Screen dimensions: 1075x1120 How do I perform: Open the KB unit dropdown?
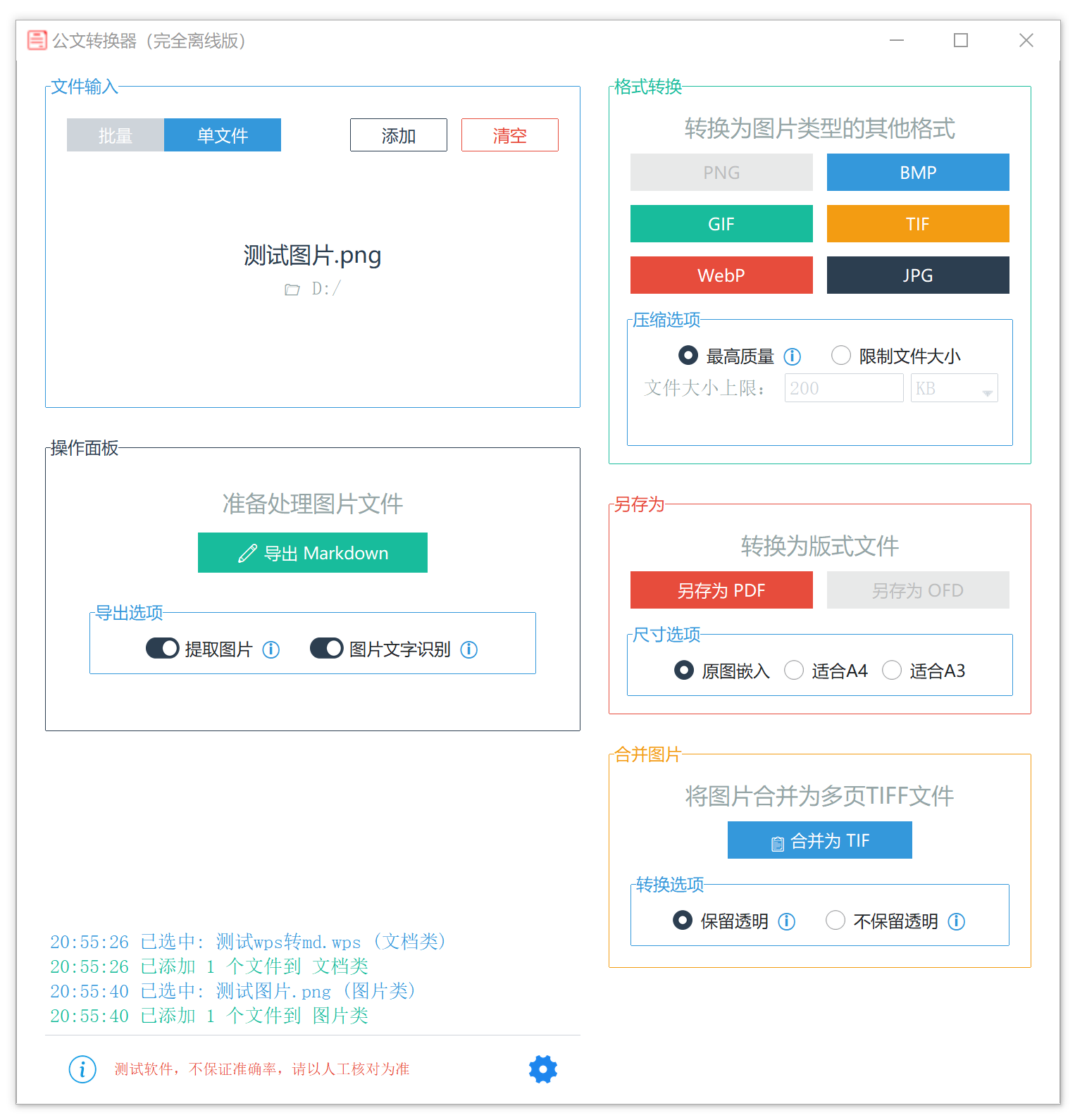[x=954, y=388]
